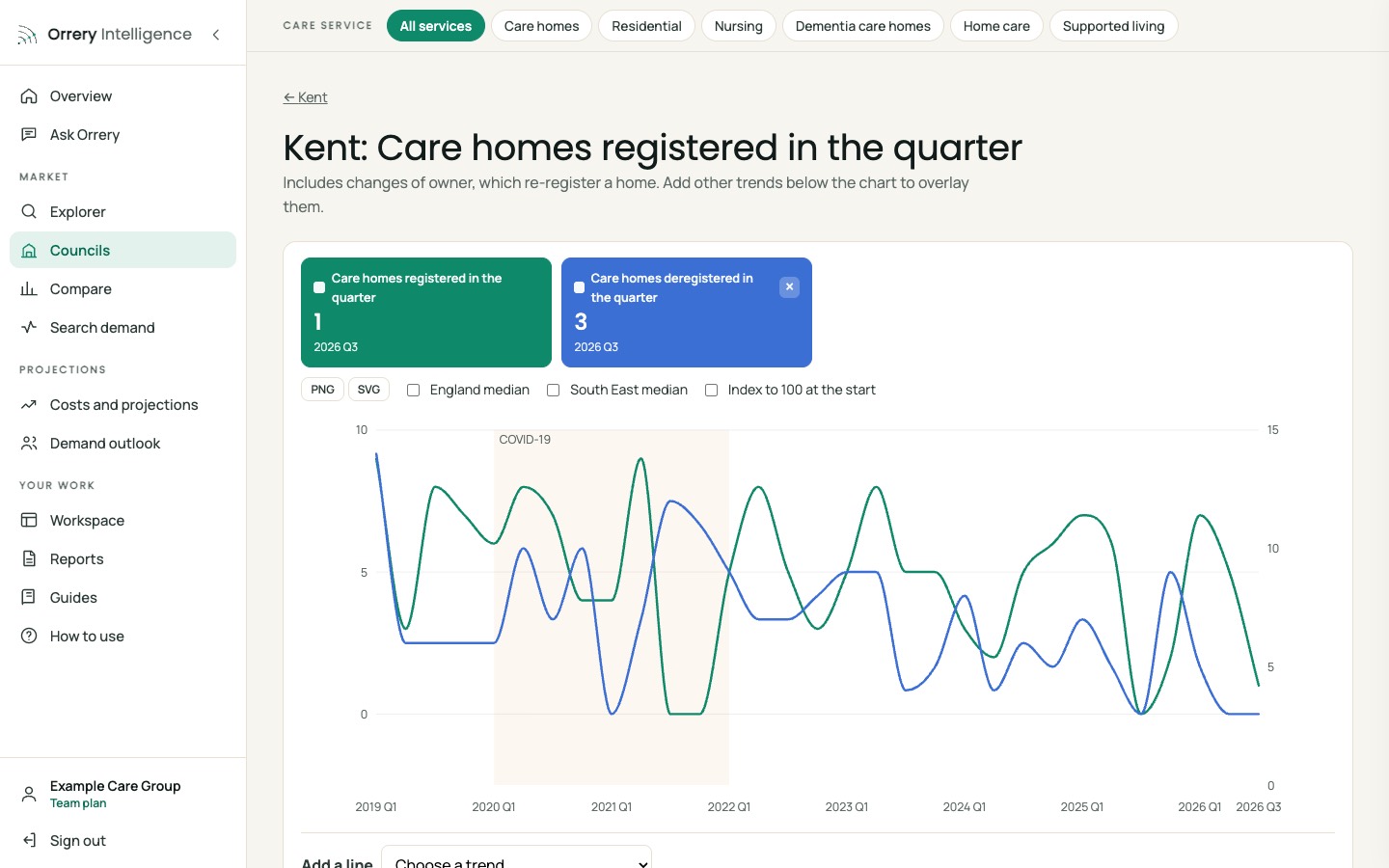Screen dimensions: 1389x868
Task: Click the Councils building icon
Action: 29,251
